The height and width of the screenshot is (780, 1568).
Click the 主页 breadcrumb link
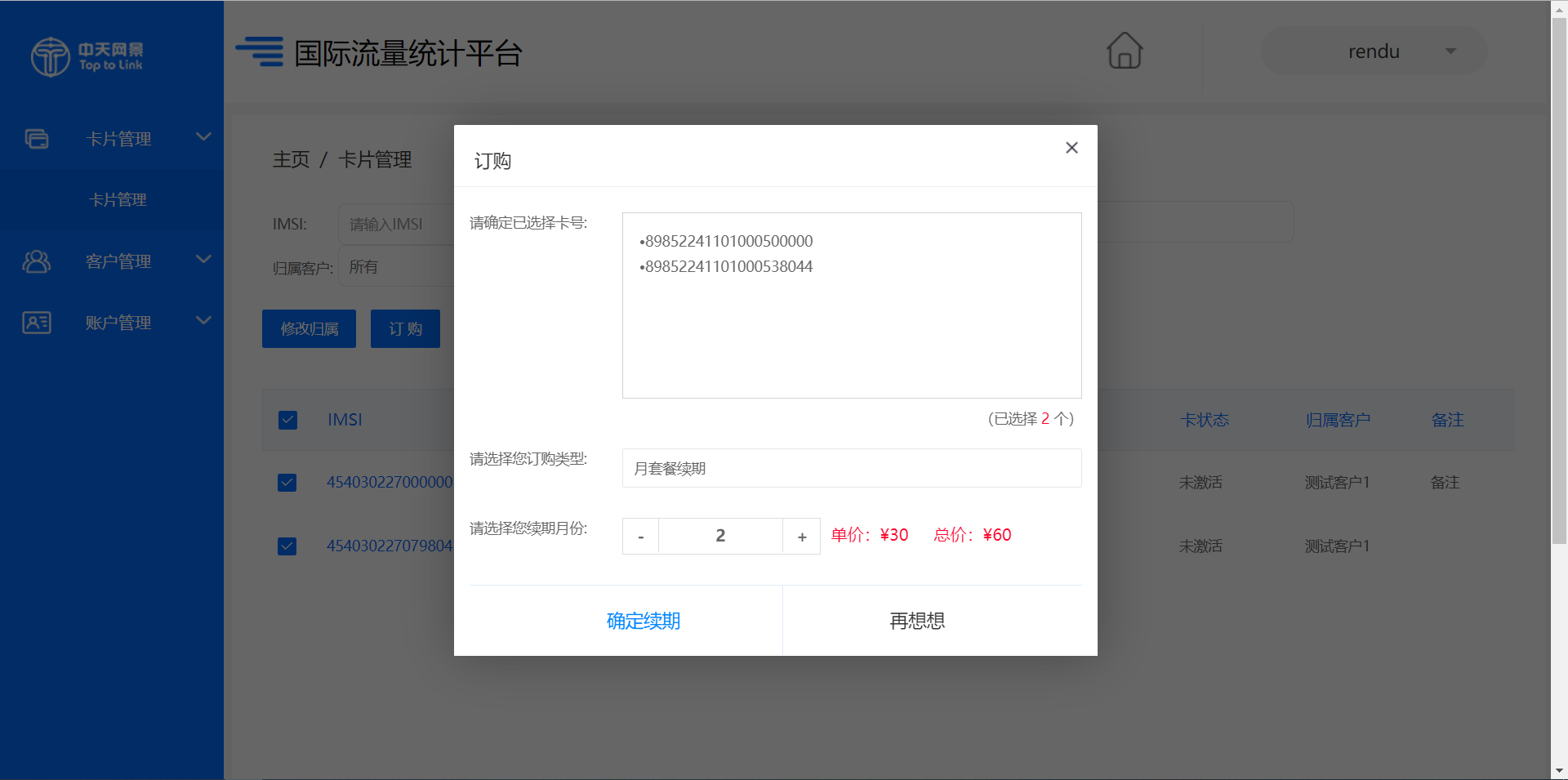pyautogui.click(x=291, y=160)
